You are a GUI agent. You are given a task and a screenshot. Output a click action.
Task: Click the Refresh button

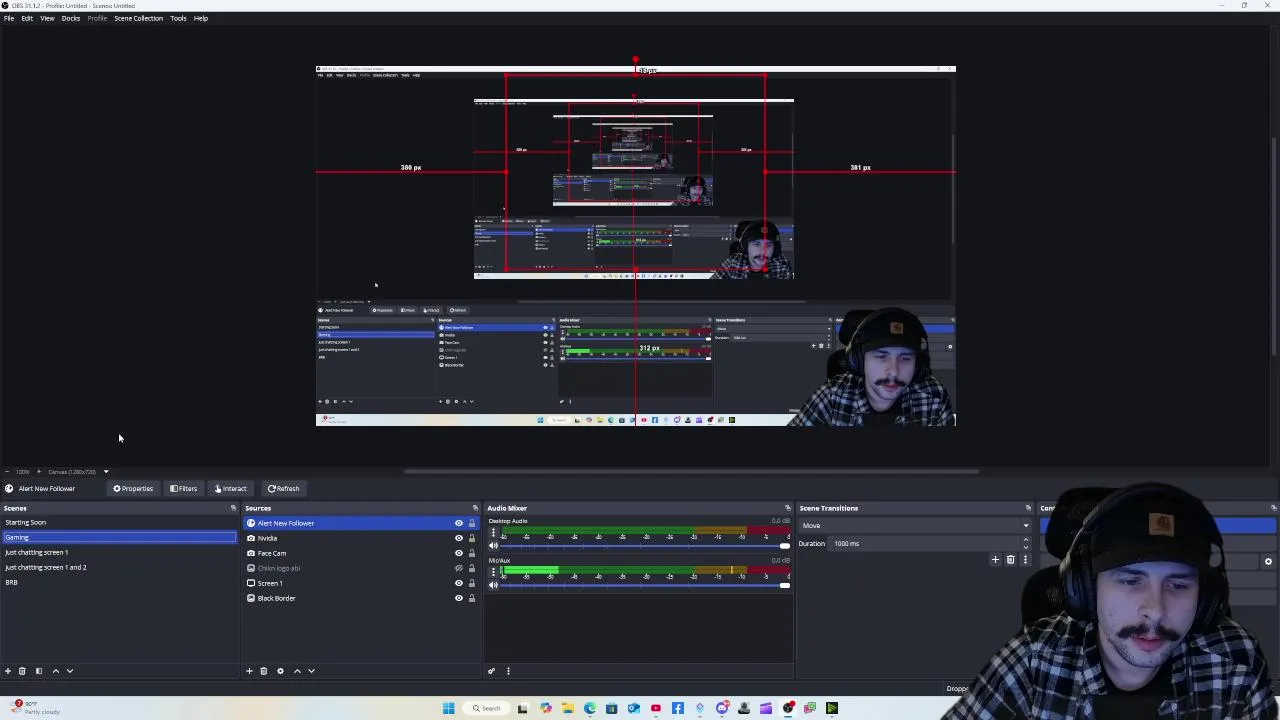click(x=283, y=489)
